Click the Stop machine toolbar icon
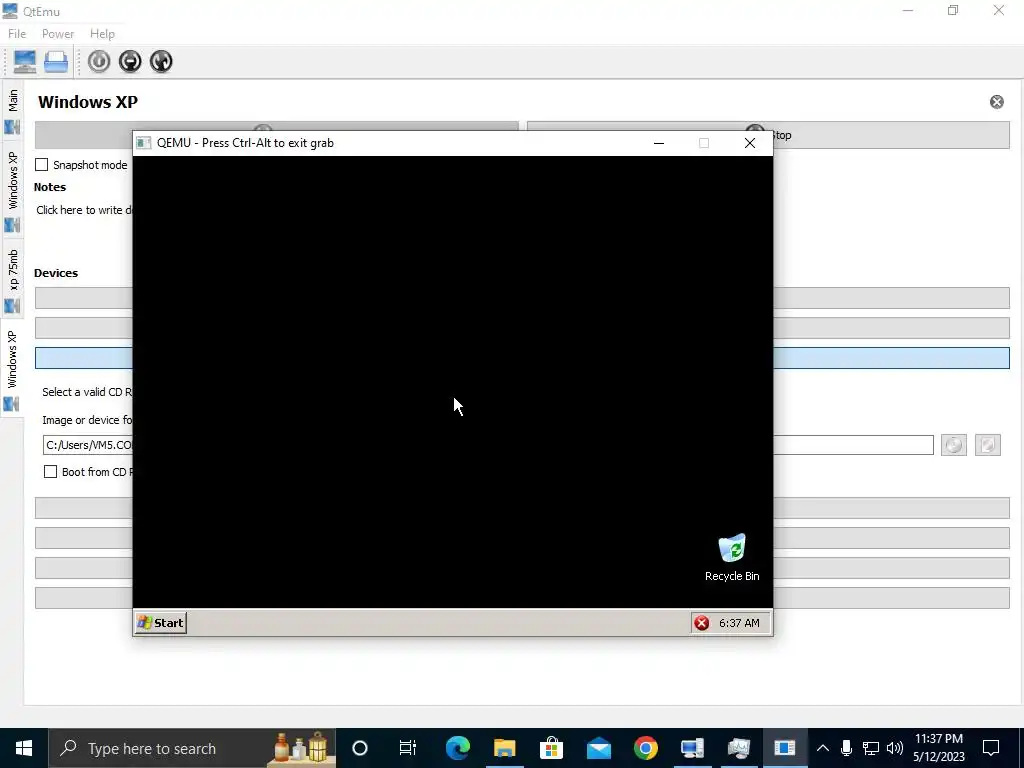The height and width of the screenshot is (768, 1024). coord(130,61)
